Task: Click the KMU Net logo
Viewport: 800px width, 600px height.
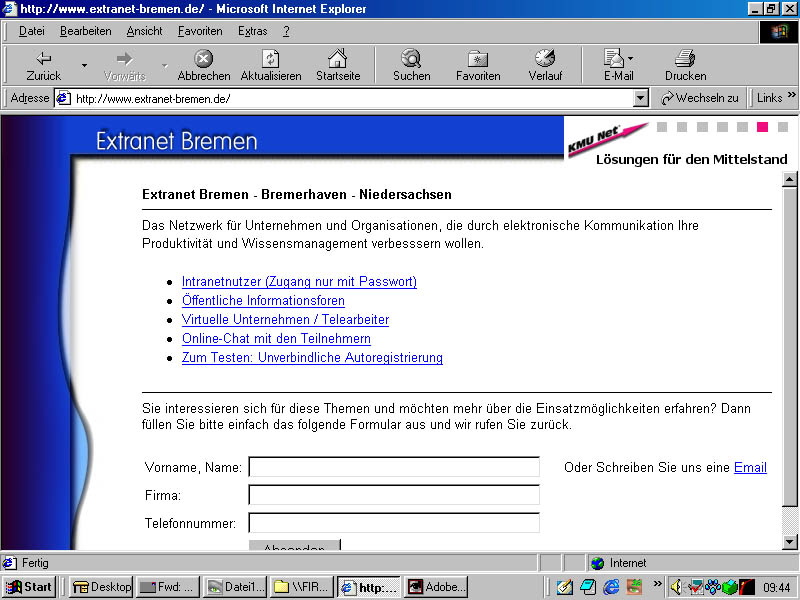Action: pos(607,139)
